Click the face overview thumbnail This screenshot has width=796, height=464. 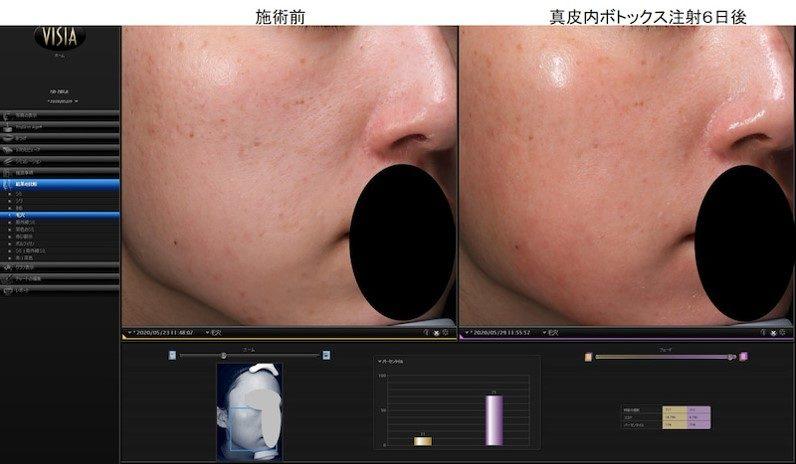click(x=249, y=410)
